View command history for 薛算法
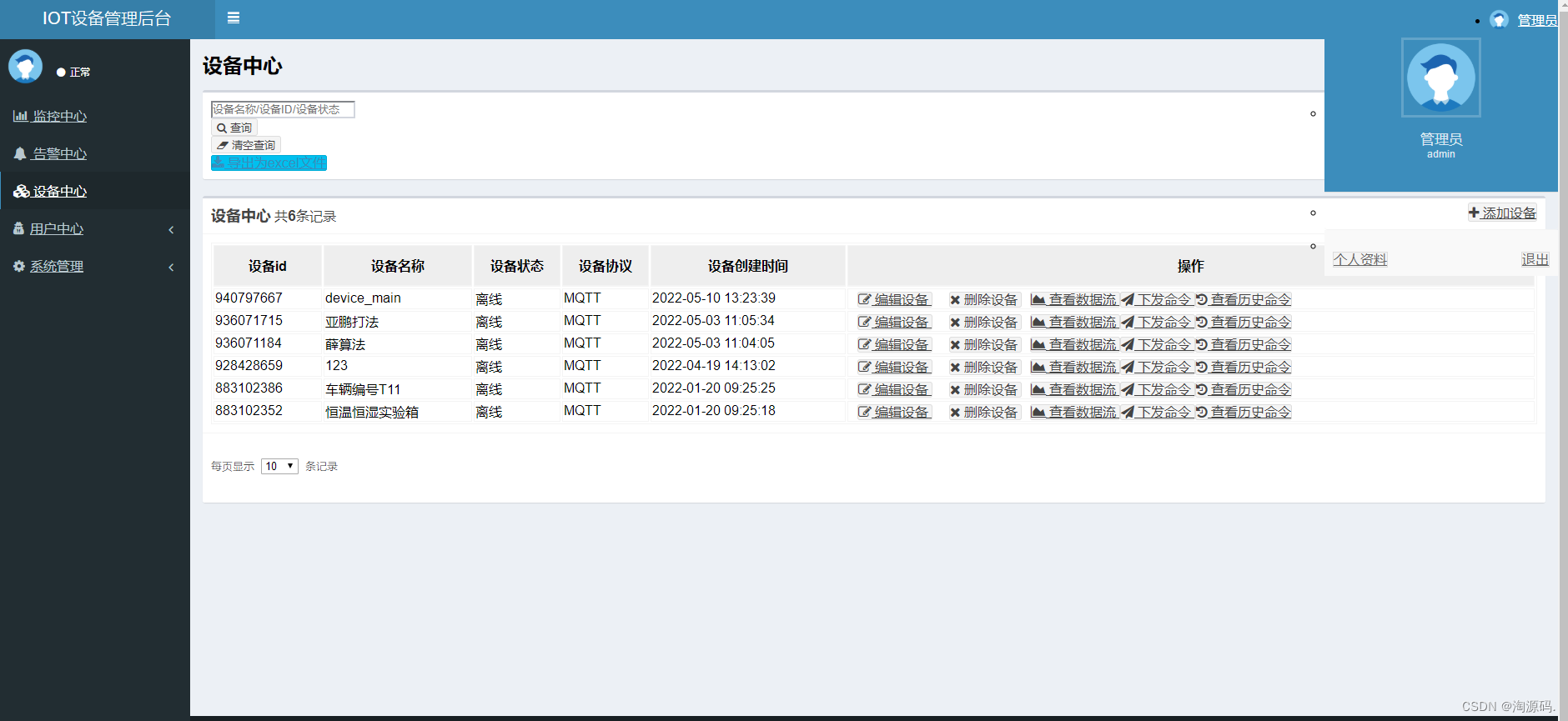The height and width of the screenshot is (721, 1568). [x=1244, y=344]
